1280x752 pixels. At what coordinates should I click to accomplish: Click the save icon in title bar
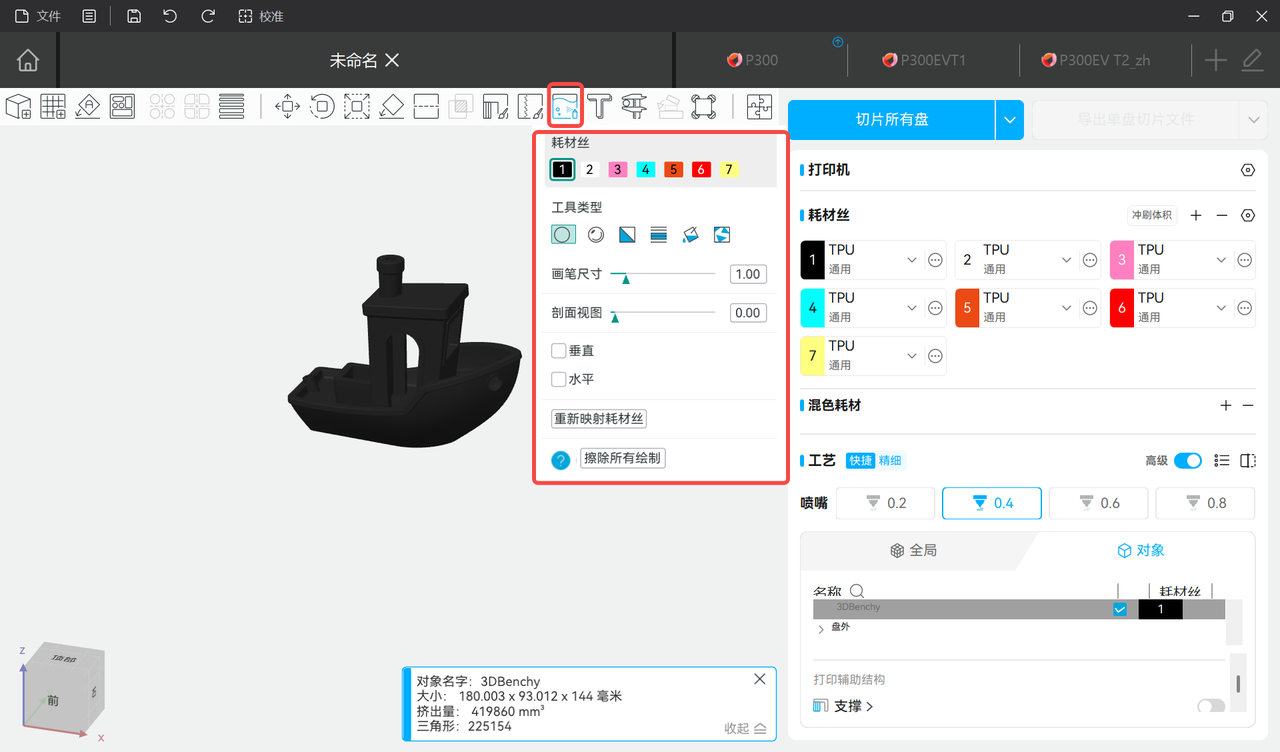coord(134,17)
